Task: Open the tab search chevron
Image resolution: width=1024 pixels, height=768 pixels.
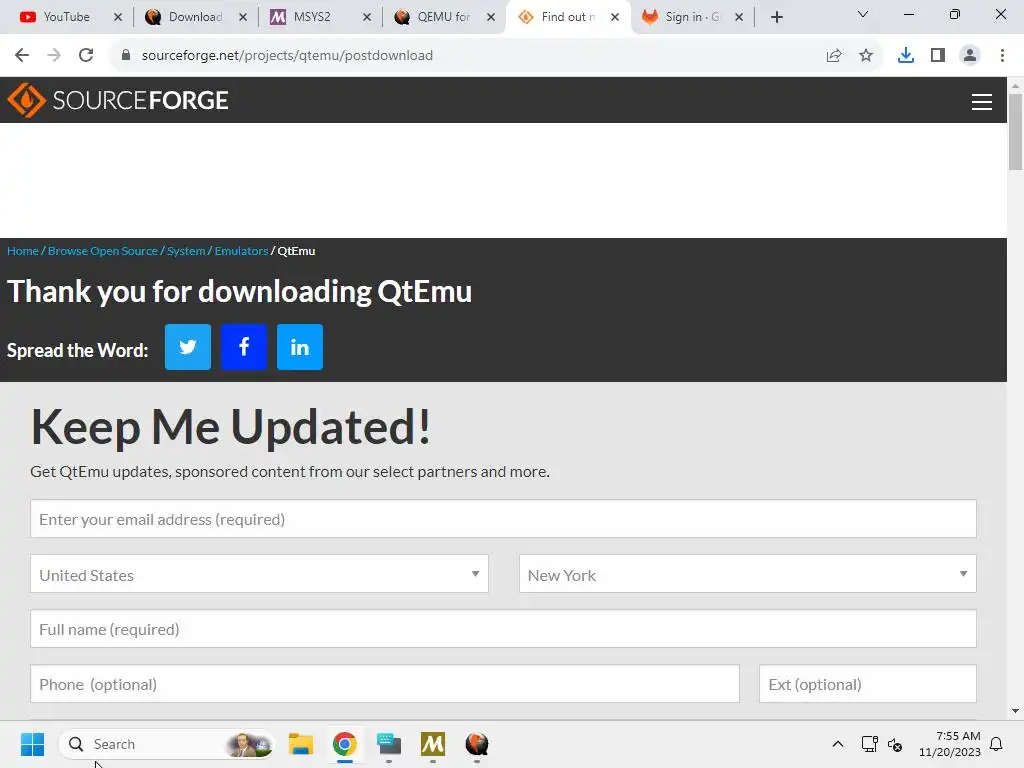Action: (863, 14)
